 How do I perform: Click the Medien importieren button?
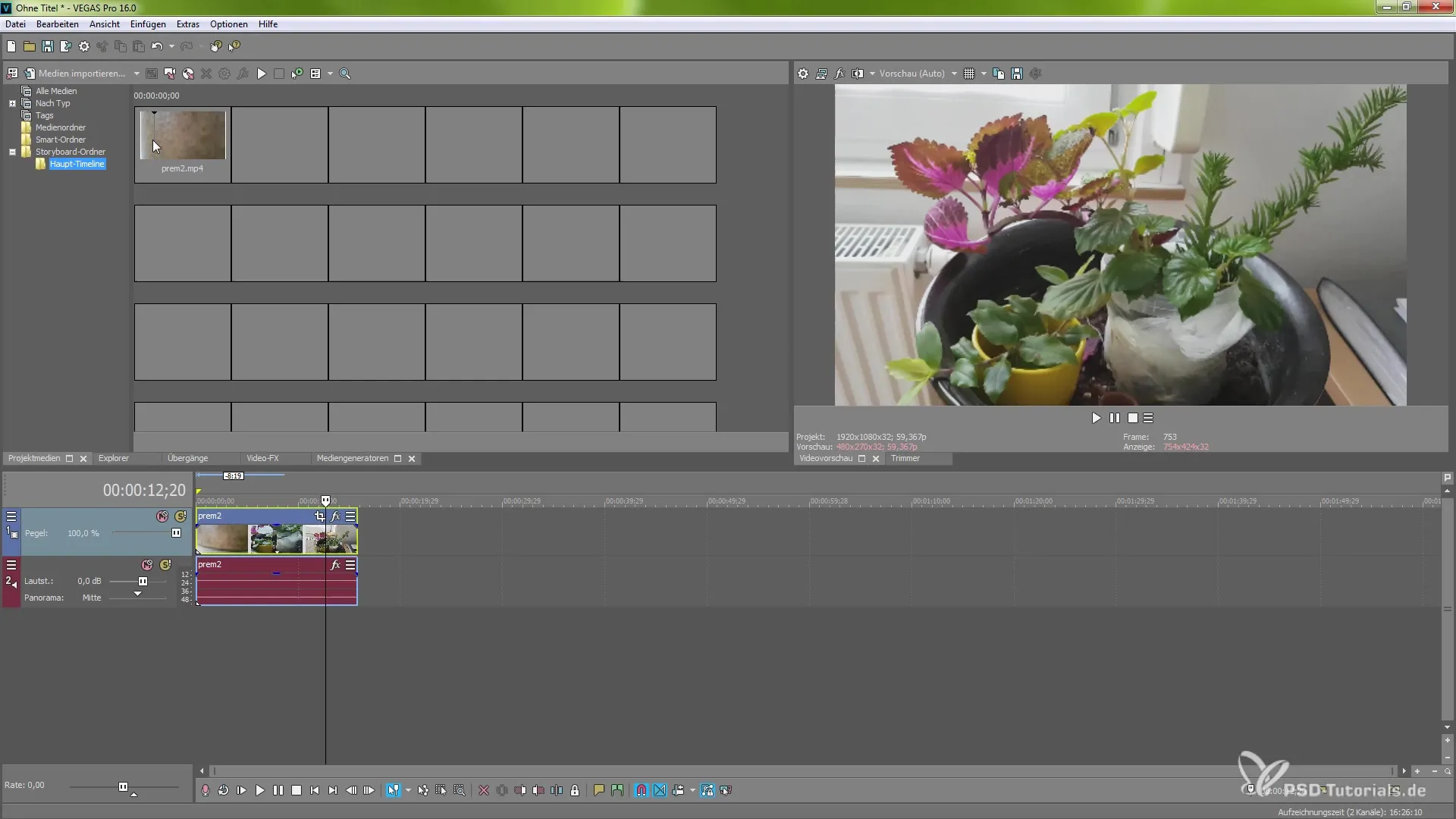[x=76, y=74]
